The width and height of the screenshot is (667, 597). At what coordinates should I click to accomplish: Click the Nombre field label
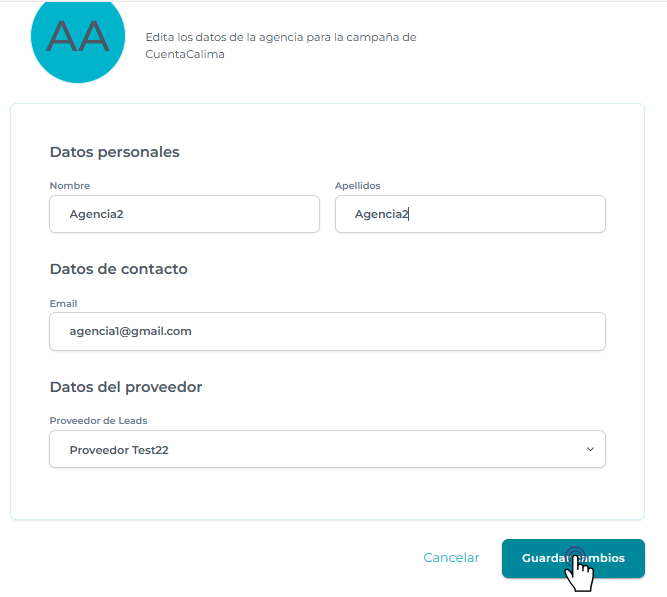tap(69, 186)
